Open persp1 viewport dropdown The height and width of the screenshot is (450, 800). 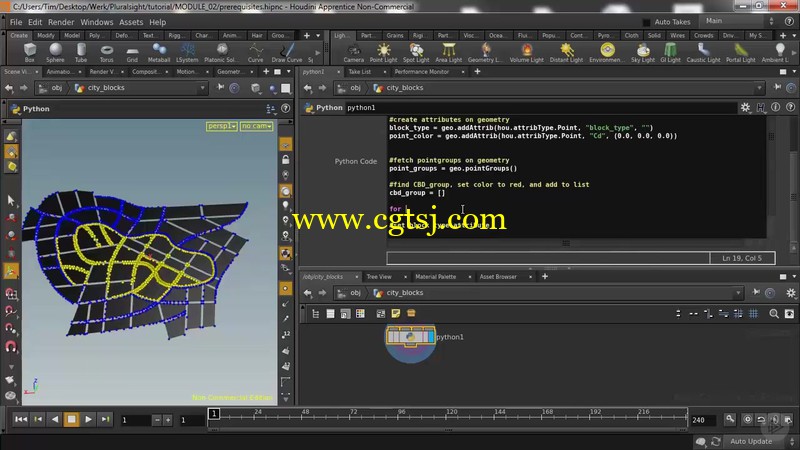[221, 126]
